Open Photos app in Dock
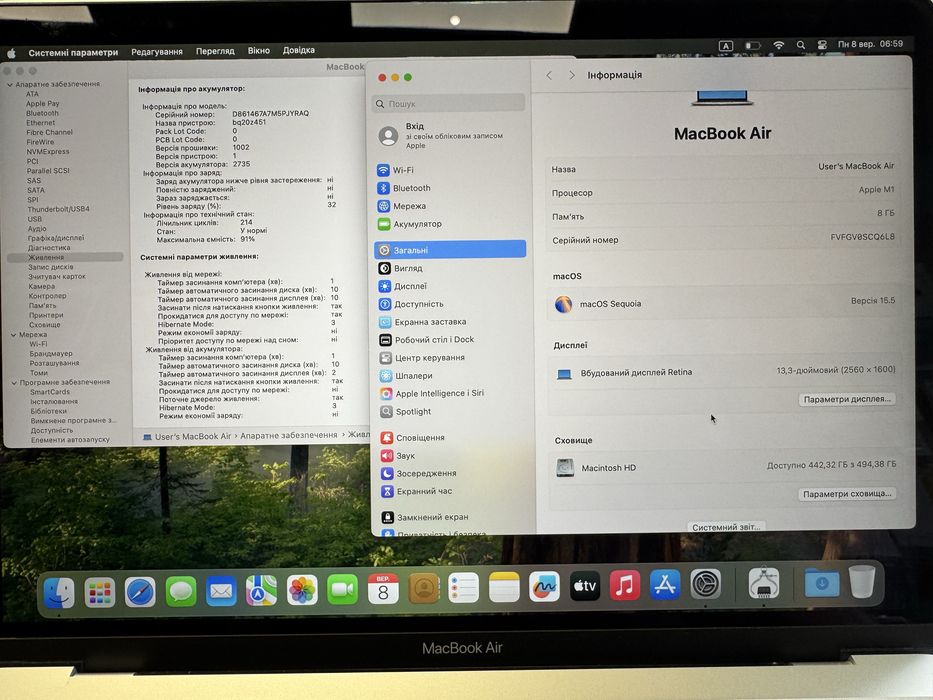The height and width of the screenshot is (700, 933). pos(302,590)
